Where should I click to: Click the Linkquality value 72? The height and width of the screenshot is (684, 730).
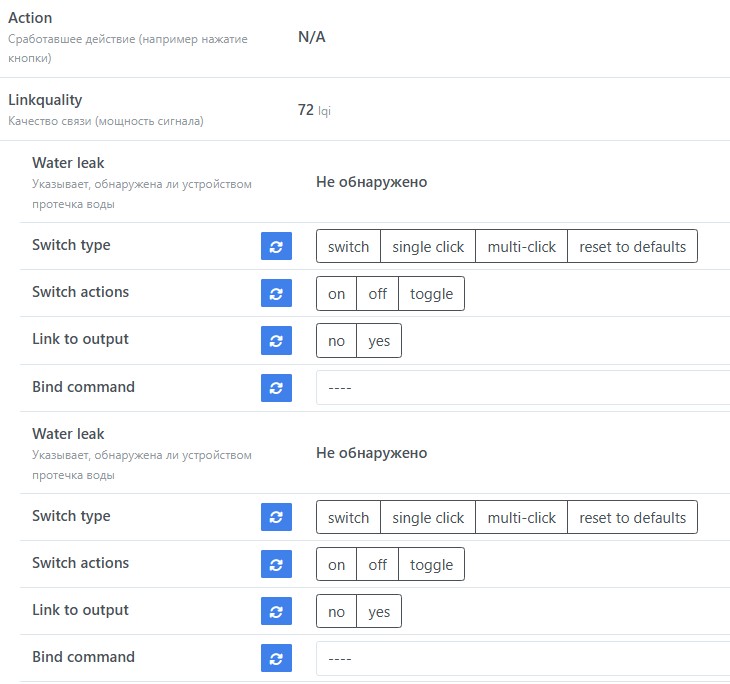pyautogui.click(x=306, y=110)
